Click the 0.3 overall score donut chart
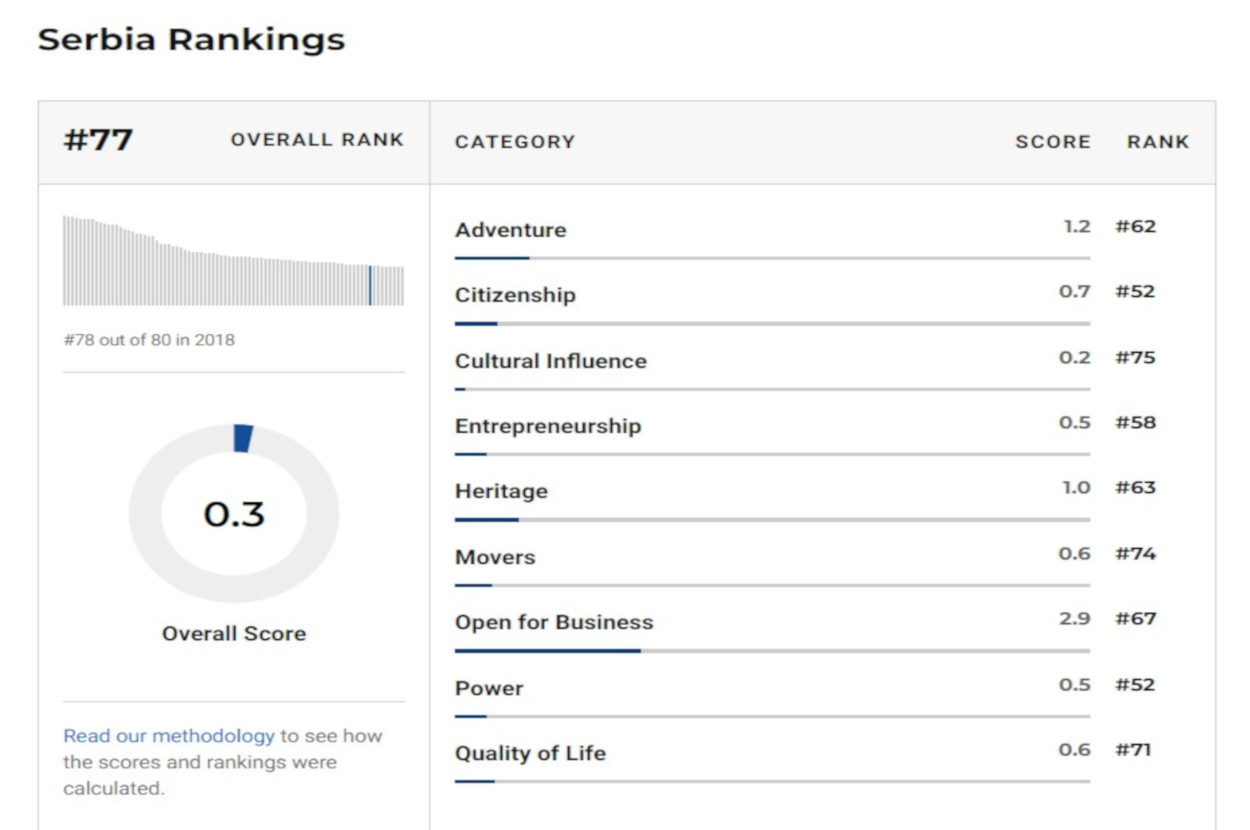Image resolution: width=1250 pixels, height=830 pixels. pyautogui.click(x=234, y=513)
